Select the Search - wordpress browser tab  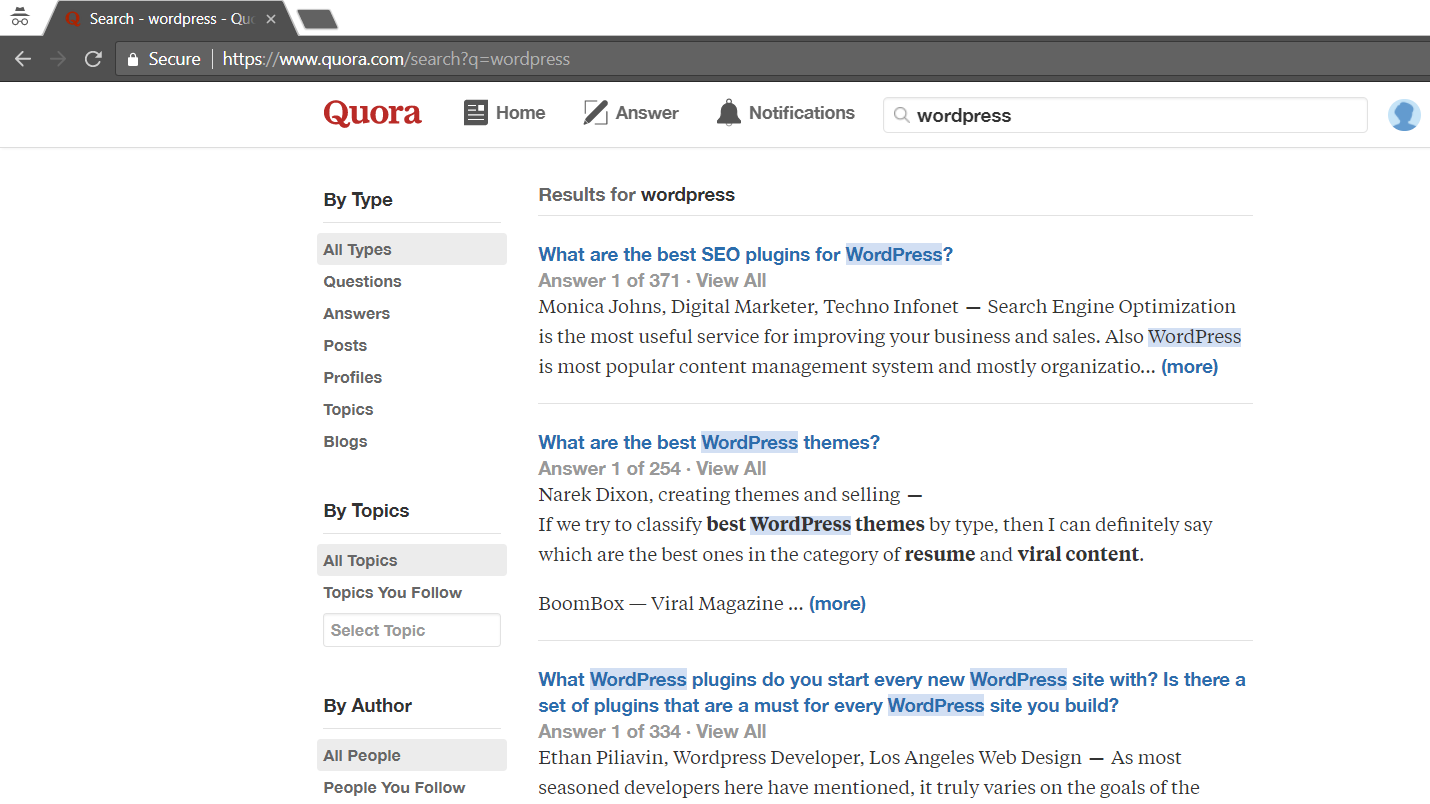coord(170,19)
